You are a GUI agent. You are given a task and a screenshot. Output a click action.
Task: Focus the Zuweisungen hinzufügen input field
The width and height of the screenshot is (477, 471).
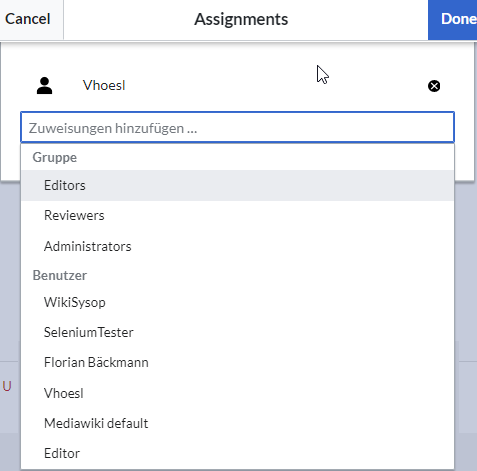237,128
